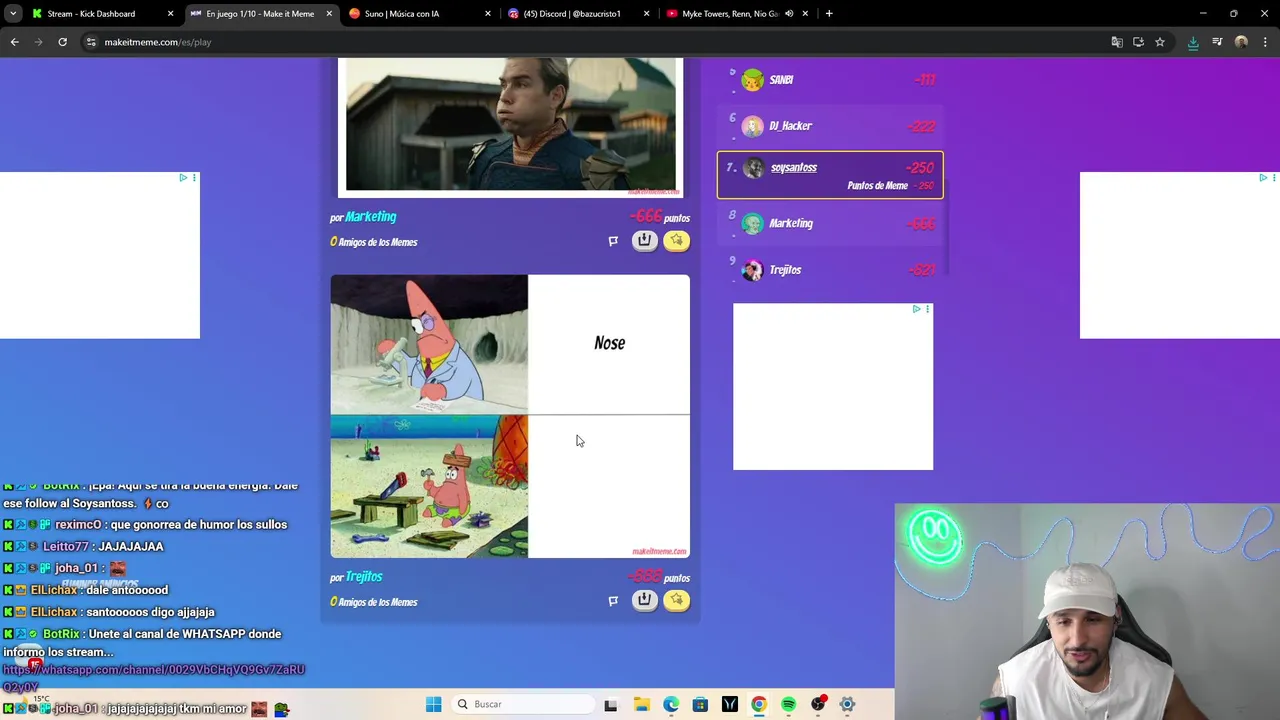Open the Marketing author name link
Image resolution: width=1280 pixels, height=720 pixels.
click(370, 217)
